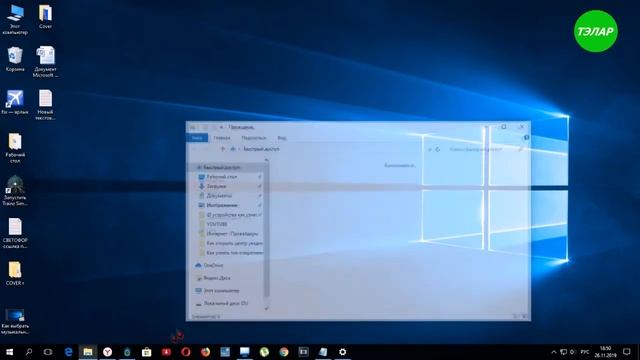
Task: Select OneDrive in the navigation pane
Action: coord(213,265)
